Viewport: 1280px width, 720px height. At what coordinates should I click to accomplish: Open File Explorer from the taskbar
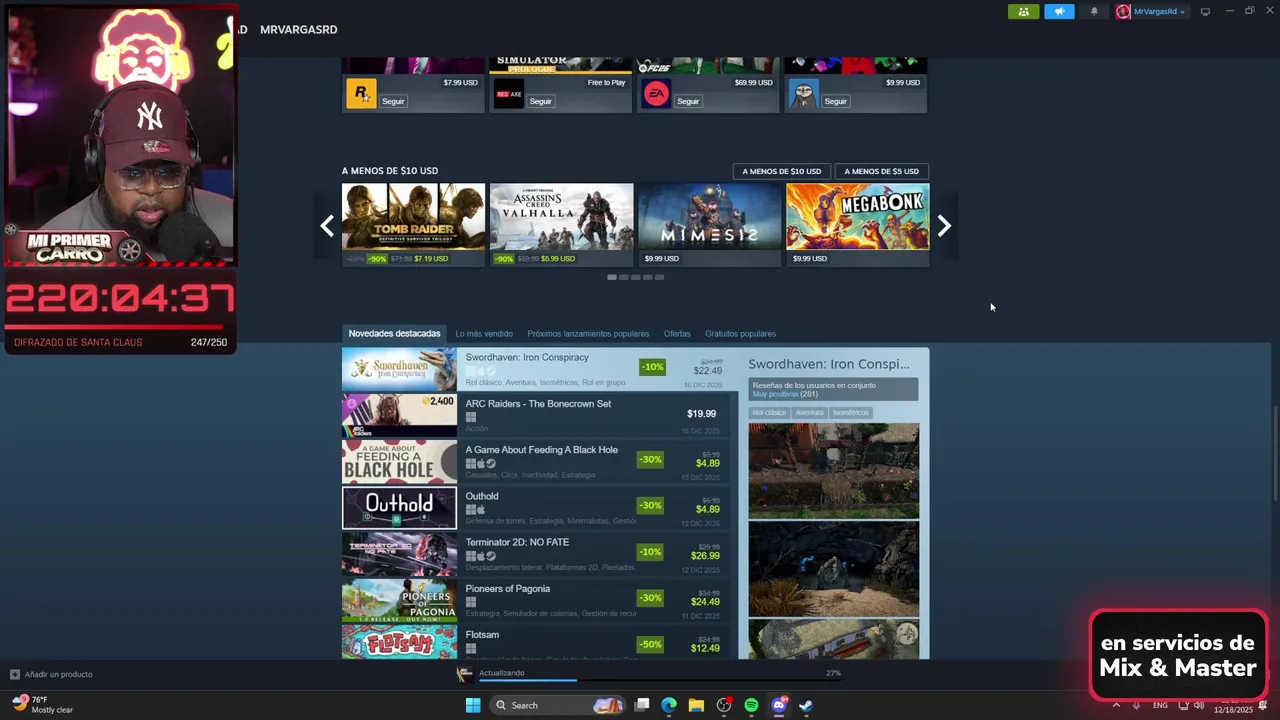696,705
